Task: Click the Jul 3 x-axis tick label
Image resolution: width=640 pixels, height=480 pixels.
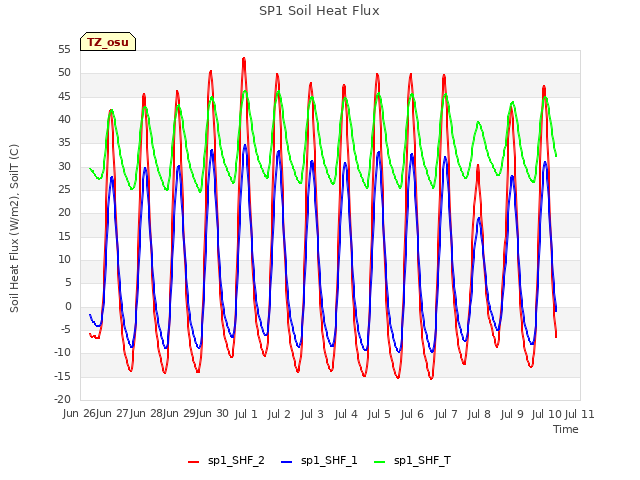Action: coord(312,414)
